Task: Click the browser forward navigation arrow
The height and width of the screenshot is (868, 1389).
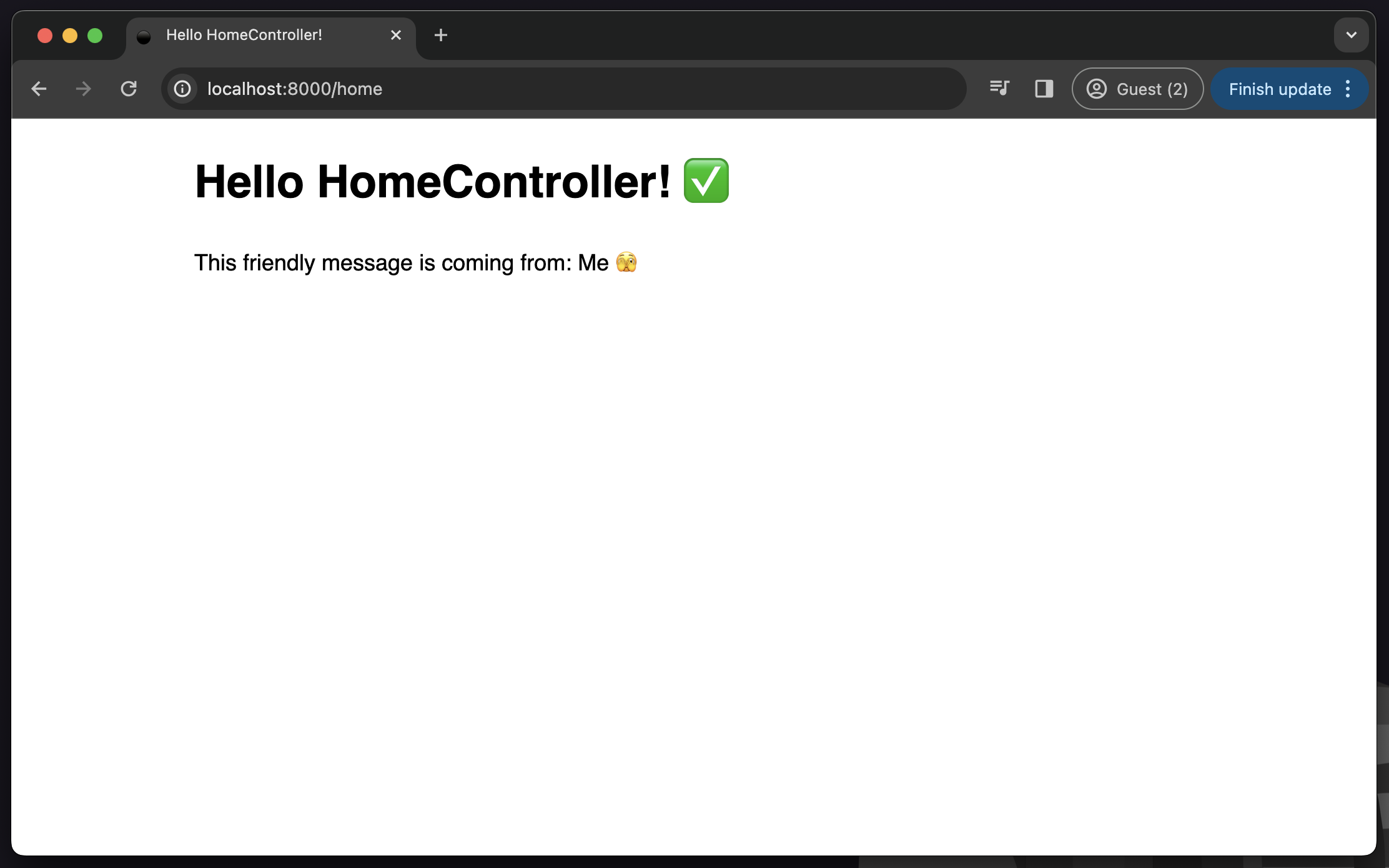Action: (83, 88)
